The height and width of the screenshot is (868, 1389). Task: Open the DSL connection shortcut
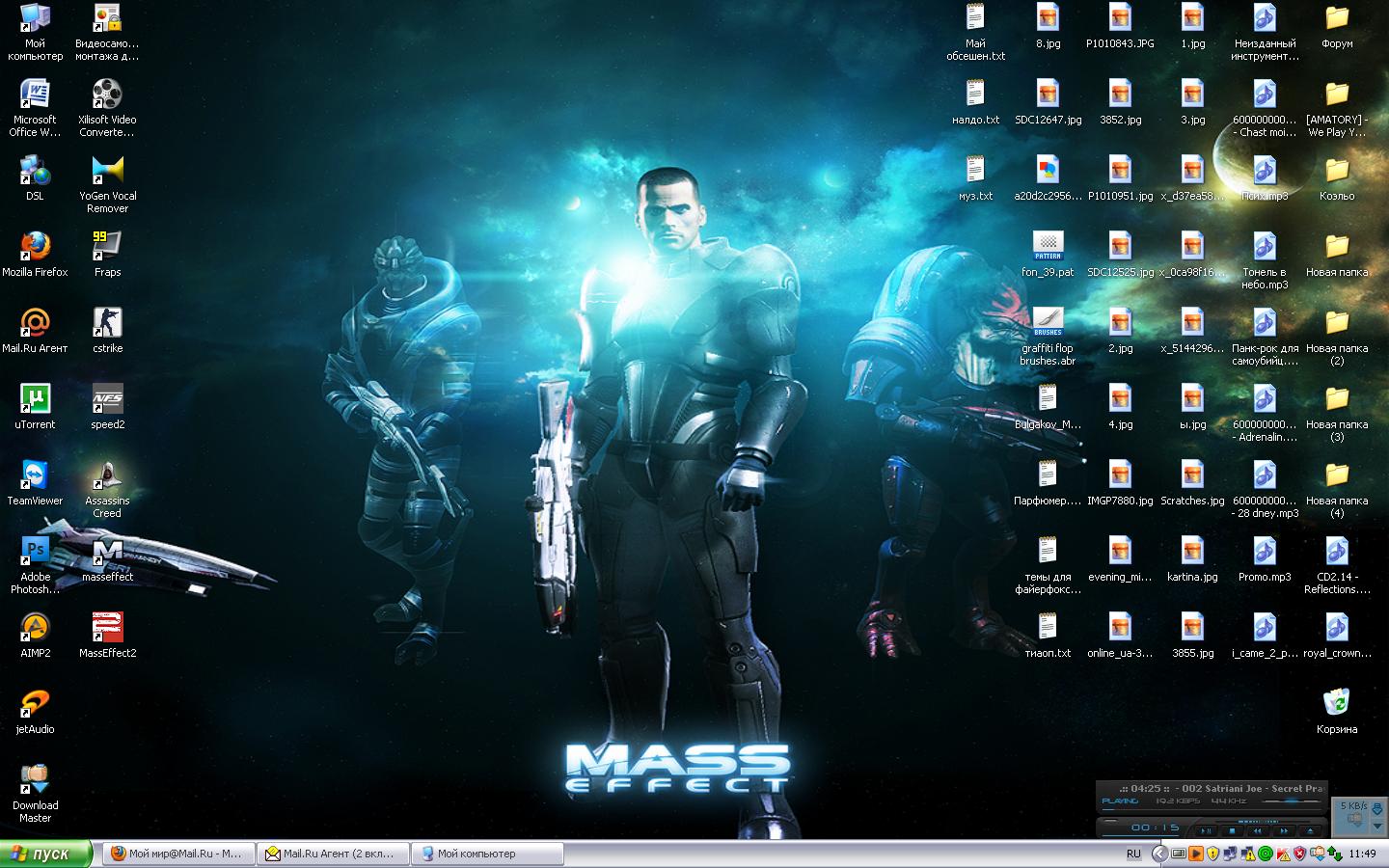pos(35,177)
